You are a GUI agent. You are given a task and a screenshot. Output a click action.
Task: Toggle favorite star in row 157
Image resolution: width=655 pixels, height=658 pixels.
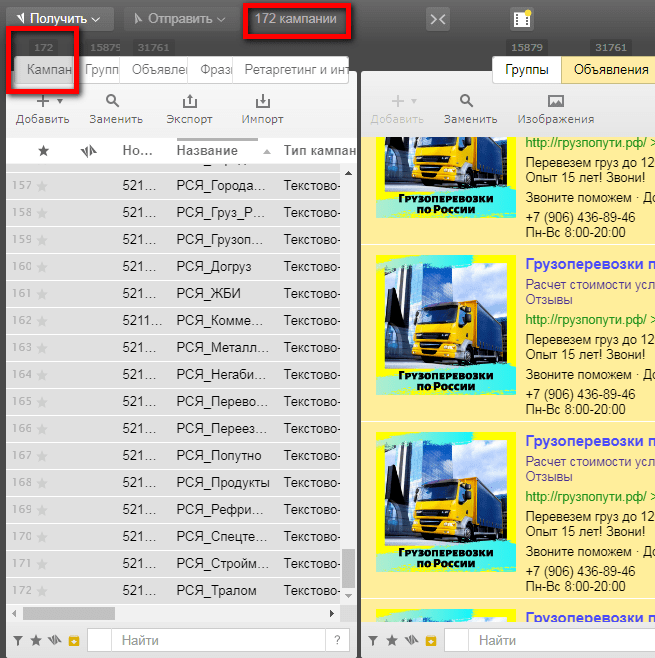(x=42, y=185)
